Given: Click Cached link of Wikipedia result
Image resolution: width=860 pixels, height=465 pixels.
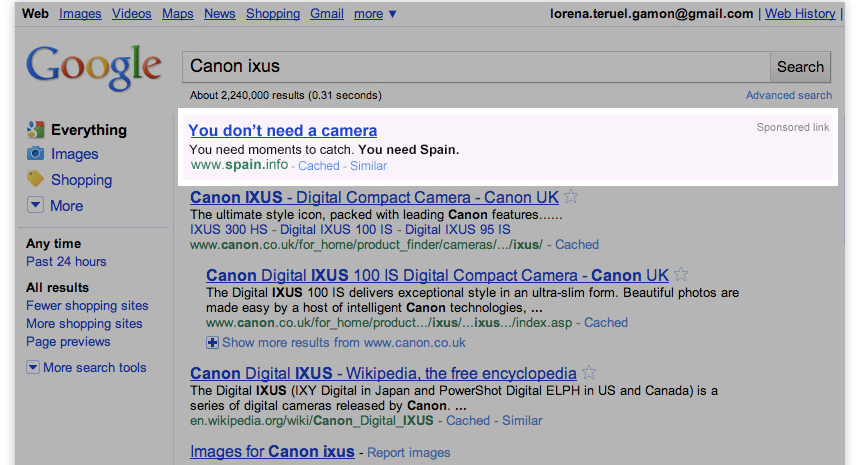Looking at the screenshot, I should pyautogui.click(x=468, y=421).
